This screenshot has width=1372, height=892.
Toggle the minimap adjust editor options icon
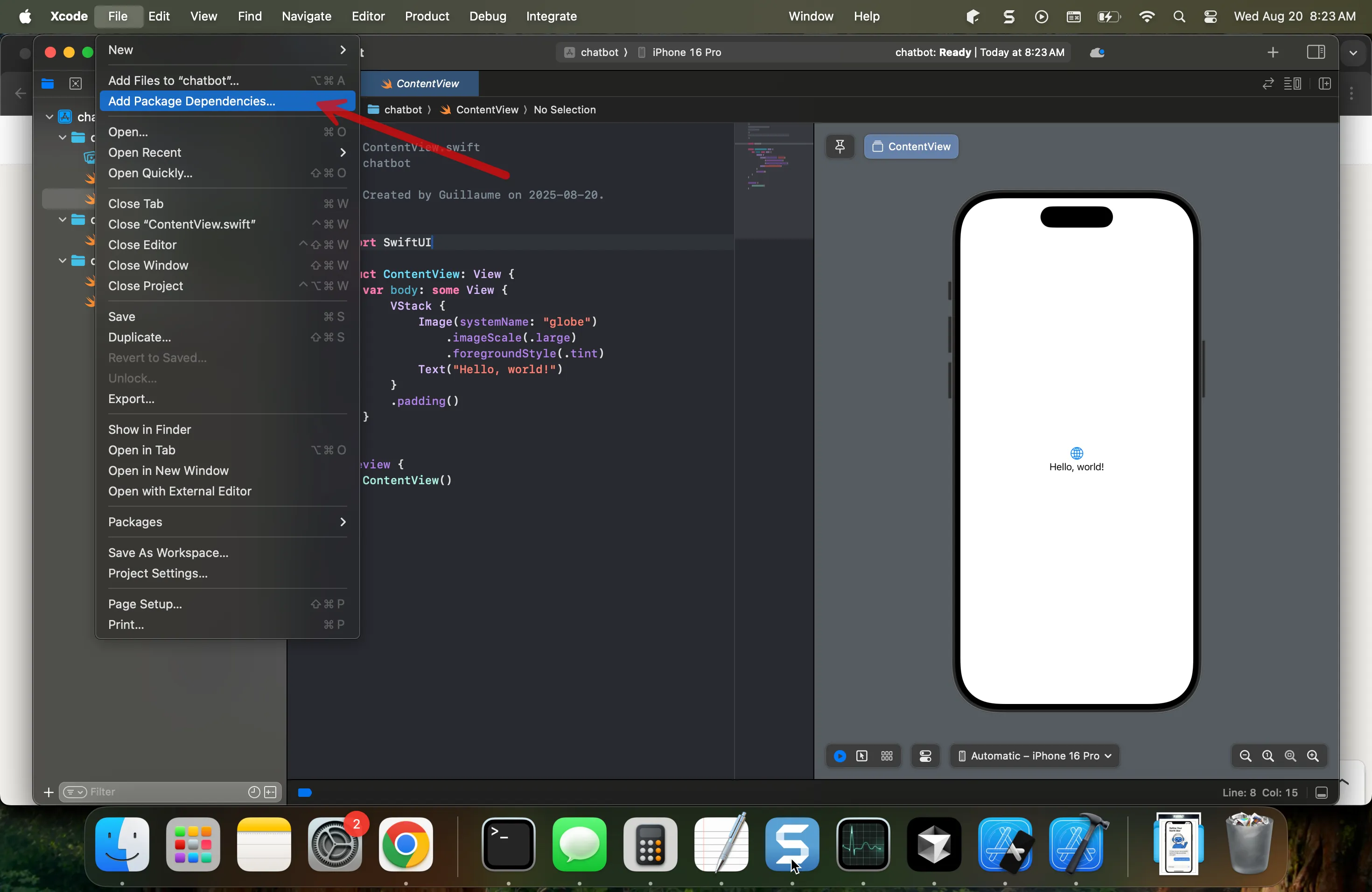(1293, 84)
